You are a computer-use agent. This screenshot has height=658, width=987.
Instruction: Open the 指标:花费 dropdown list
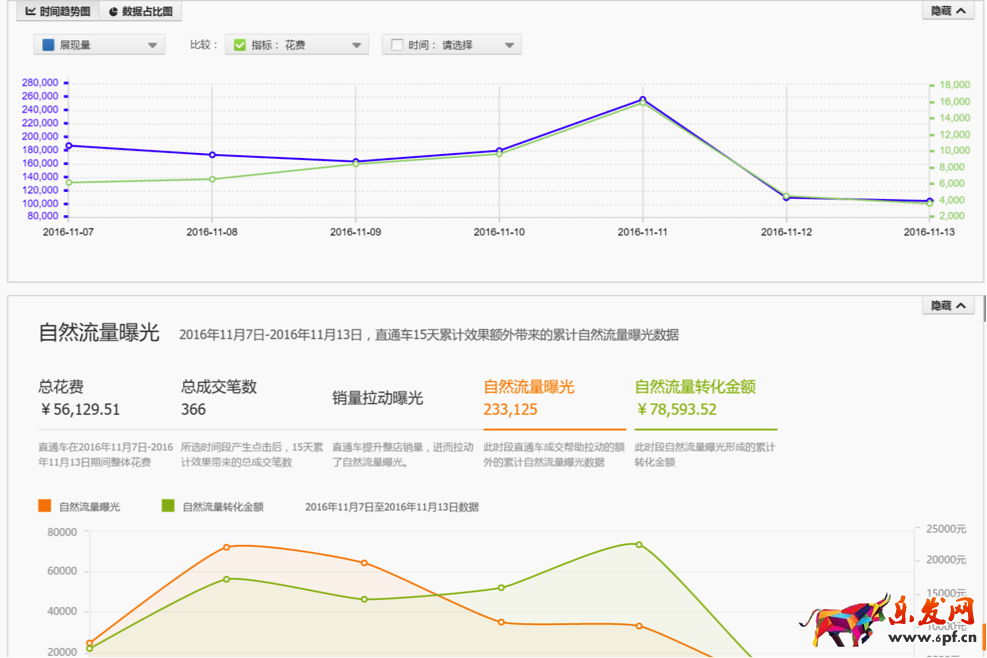355,44
